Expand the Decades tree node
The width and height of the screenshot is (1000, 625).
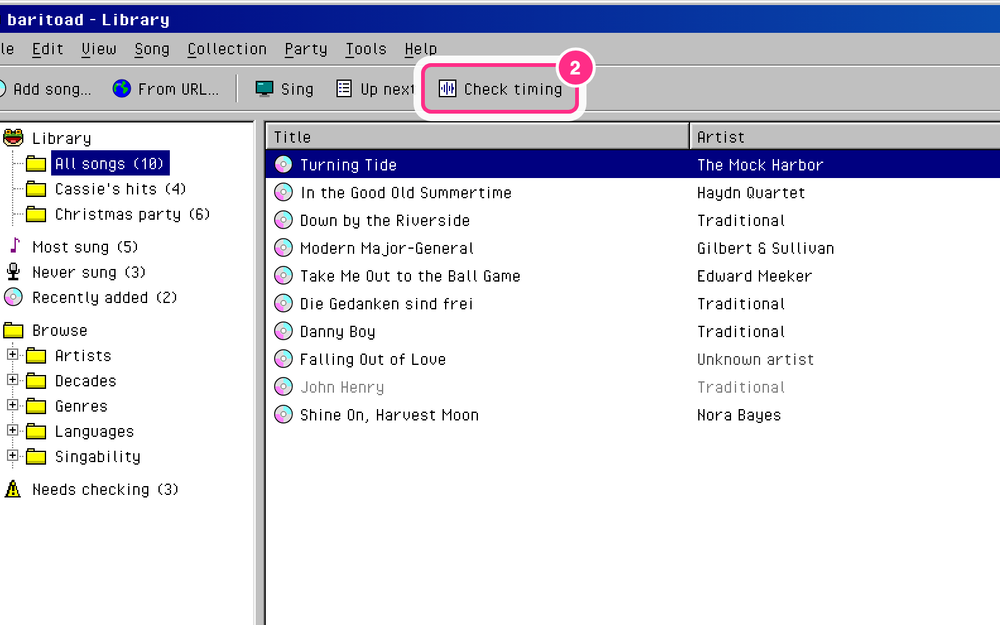12,379
